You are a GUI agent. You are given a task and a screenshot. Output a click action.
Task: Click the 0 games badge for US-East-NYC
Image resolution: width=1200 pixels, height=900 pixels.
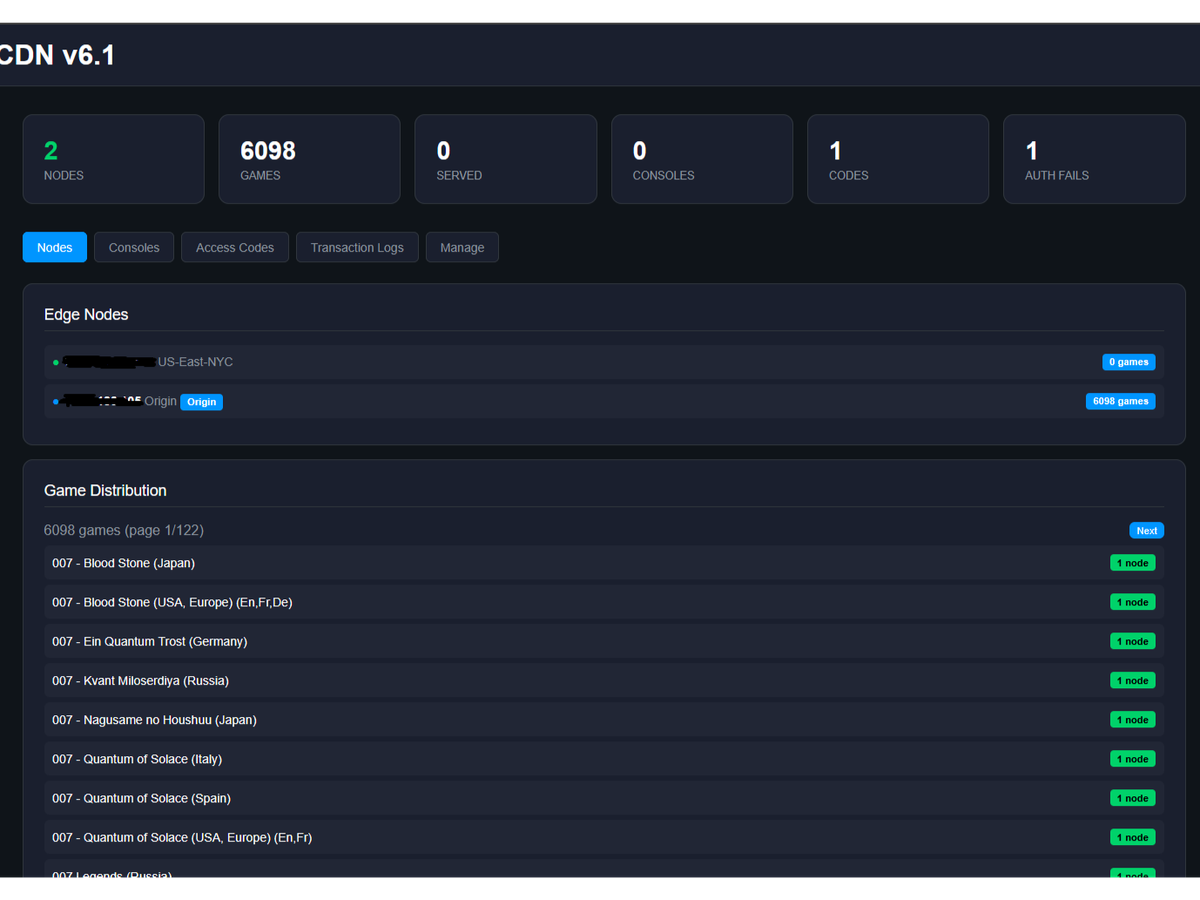[x=1128, y=362]
